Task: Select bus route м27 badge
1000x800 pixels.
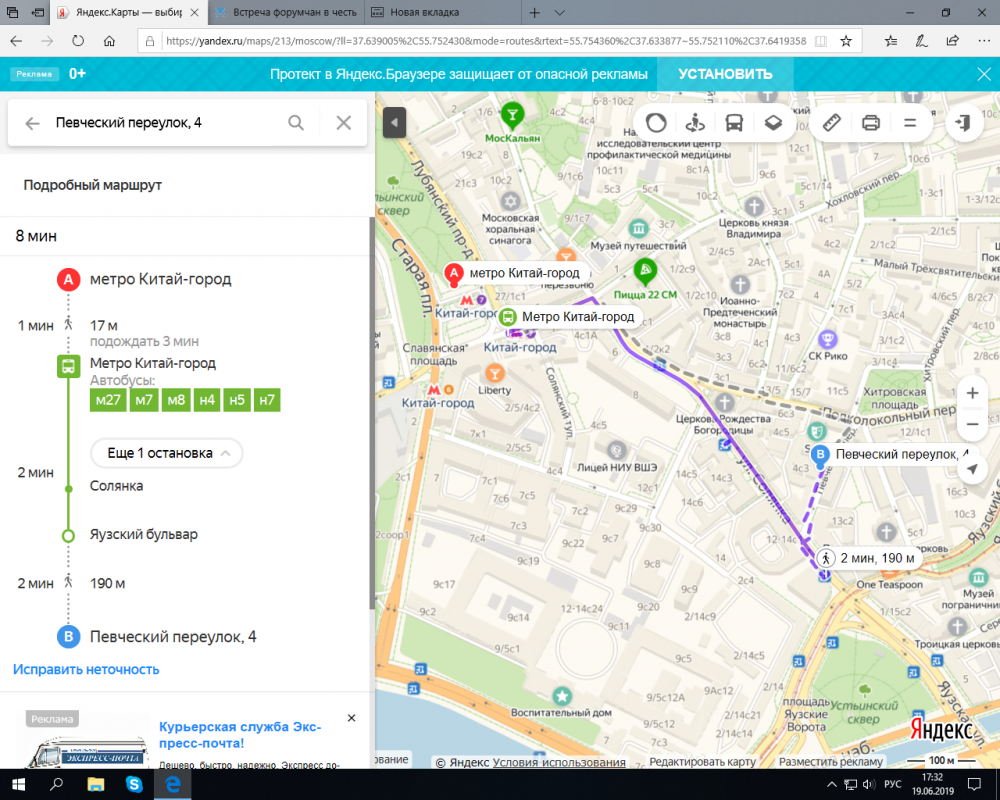Action: 107,400
